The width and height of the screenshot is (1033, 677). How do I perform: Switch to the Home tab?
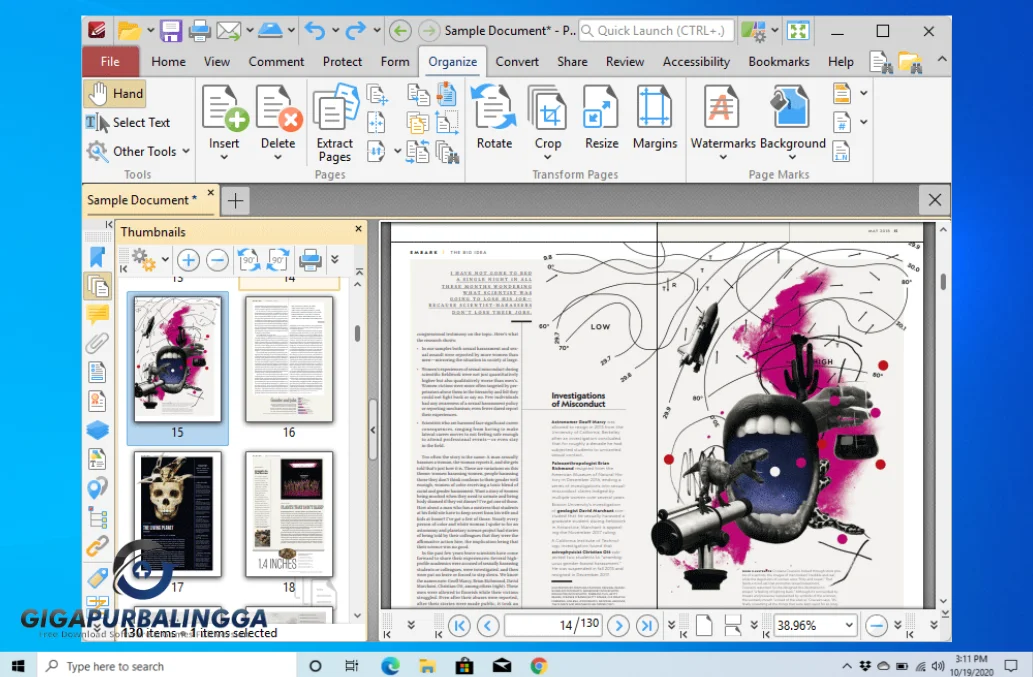tap(169, 62)
